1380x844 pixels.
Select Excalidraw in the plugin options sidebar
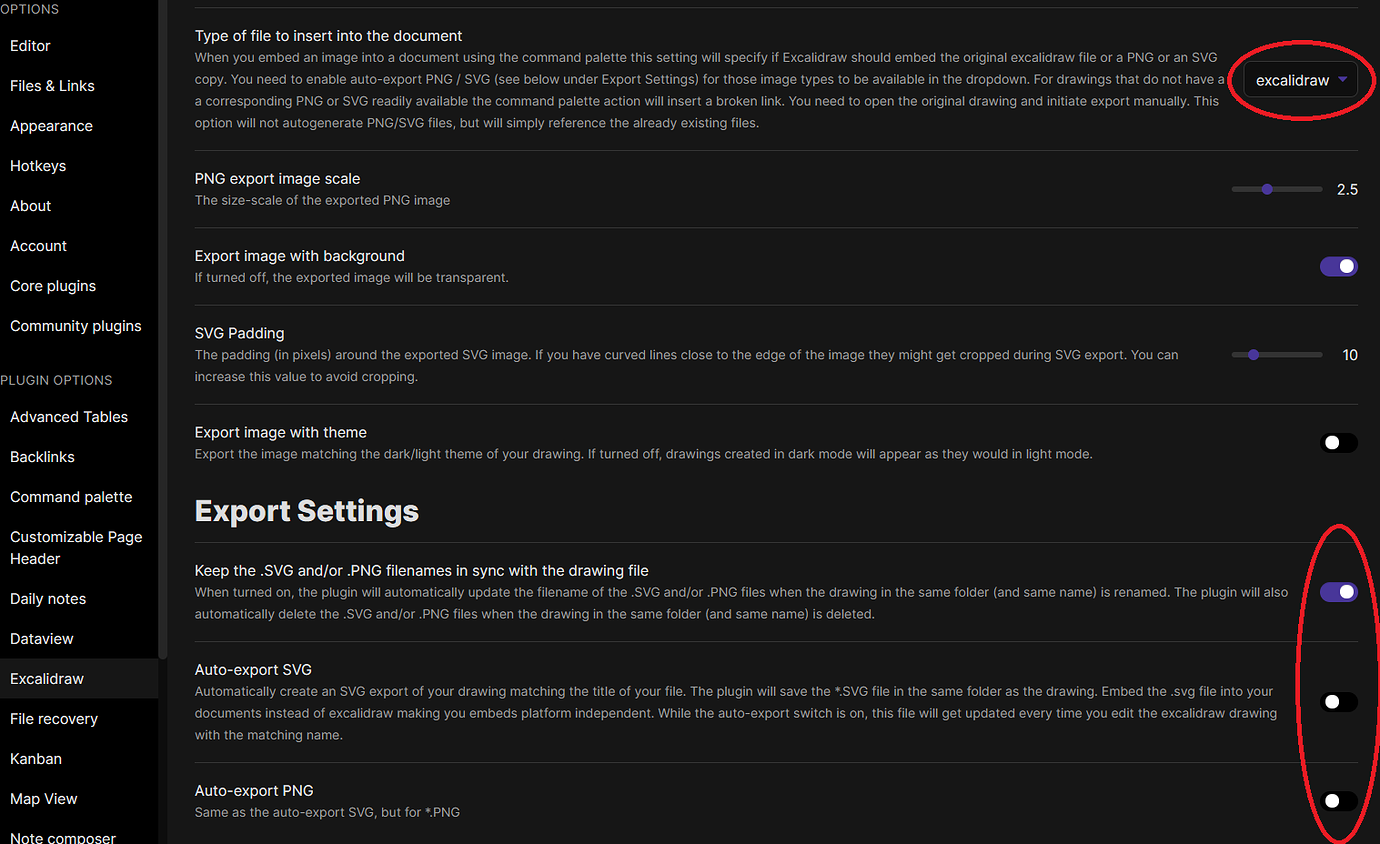(x=46, y=678)
